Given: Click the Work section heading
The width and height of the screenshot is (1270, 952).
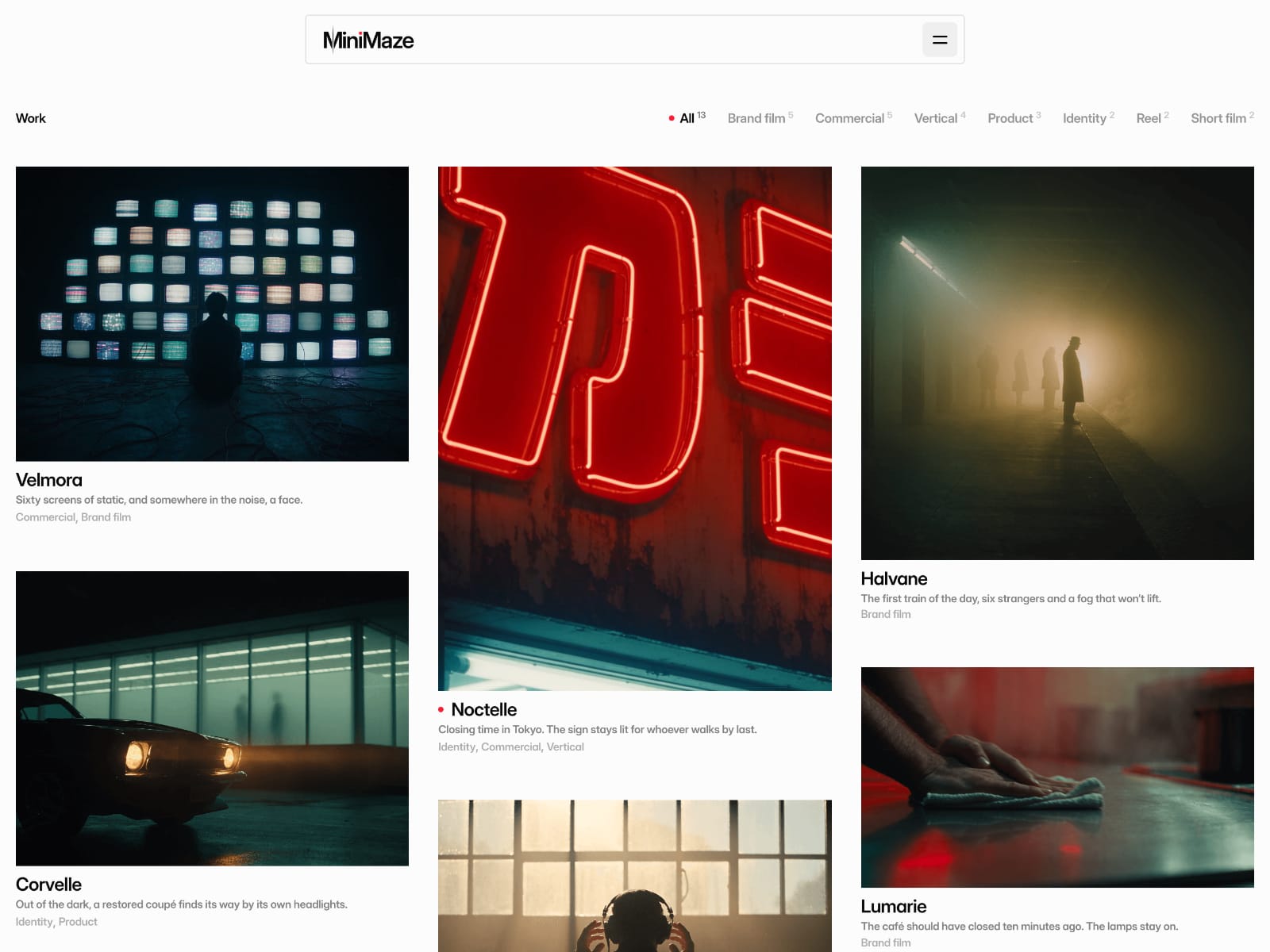Looking at the screenshot, I should coord(31,118).
